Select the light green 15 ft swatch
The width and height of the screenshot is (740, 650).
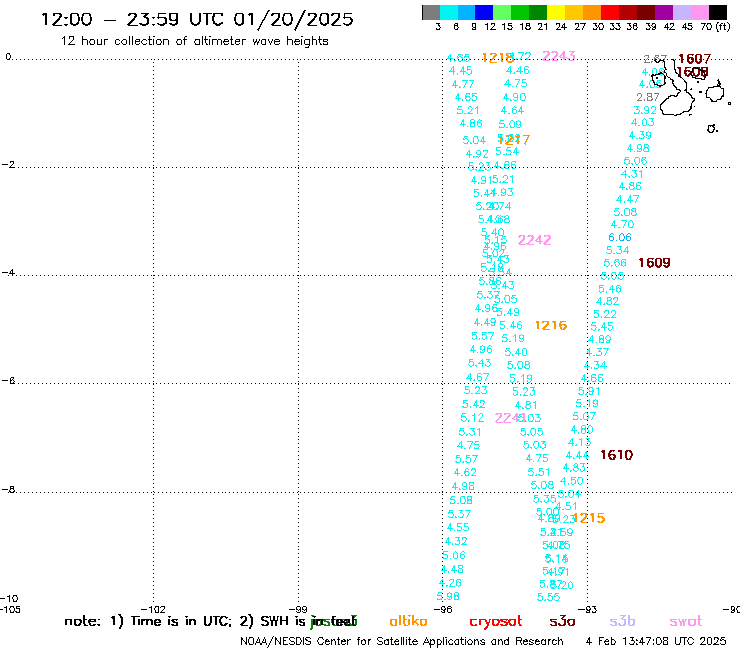pyautogui.click(x=502, y=12)
